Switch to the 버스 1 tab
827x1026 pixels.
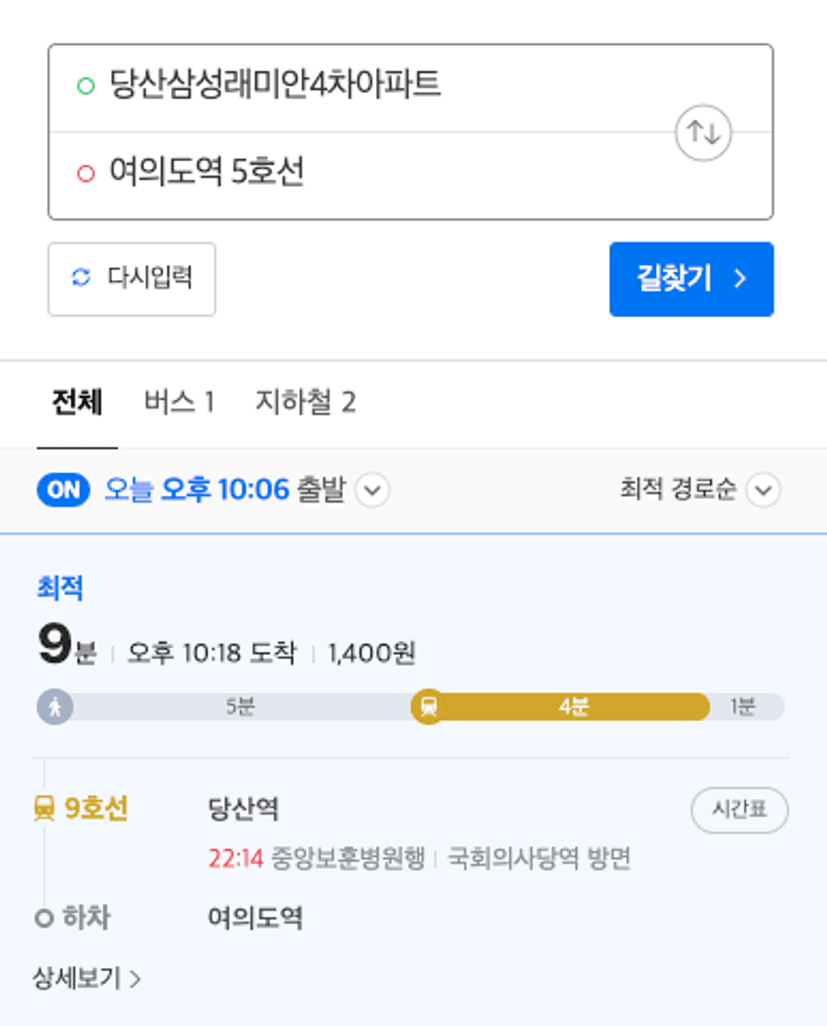[x=179, y=402]
